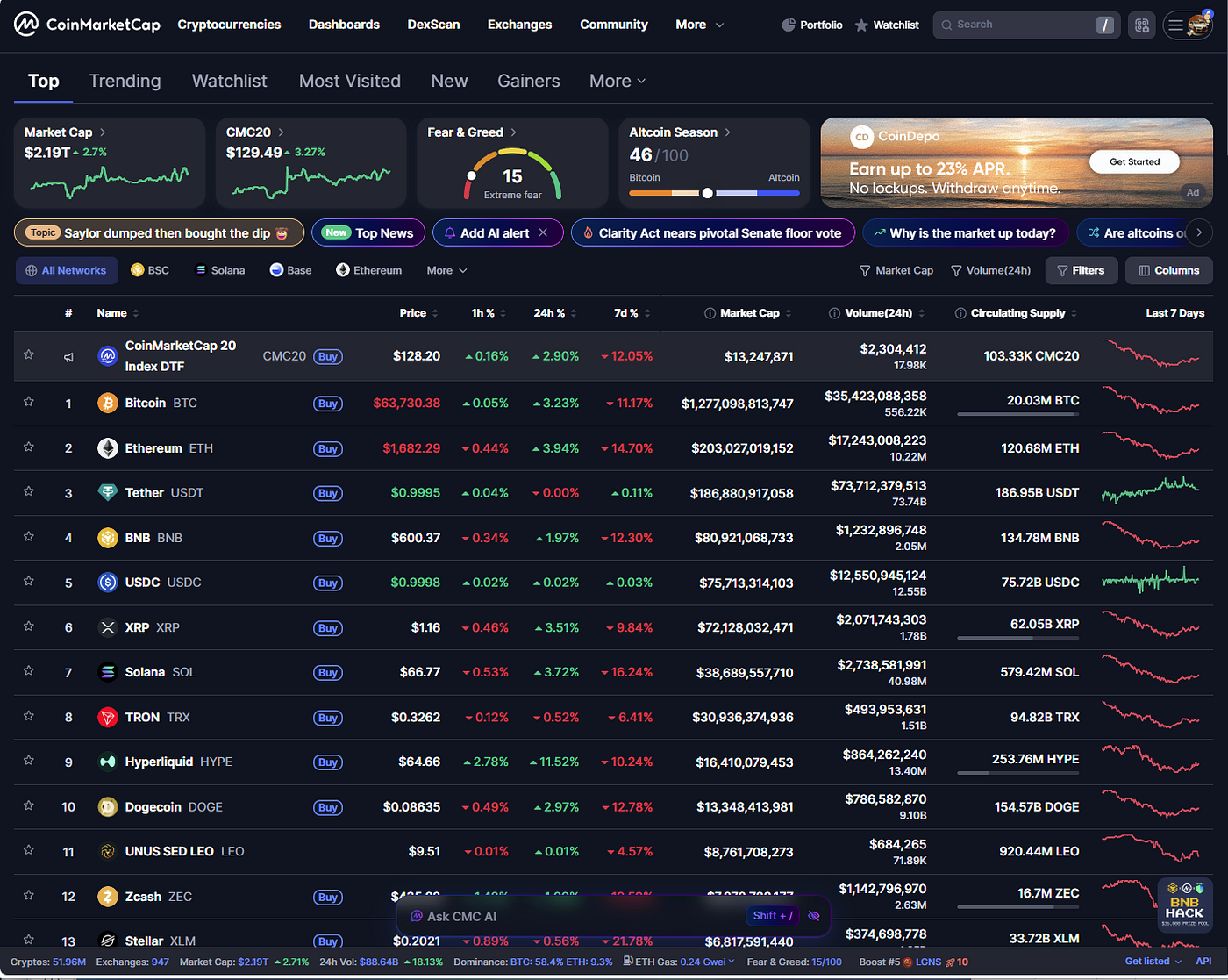This screenshot has height=980, width=1228.
Task: Click the Ethereum coin logo
Action: click(108, 448)
